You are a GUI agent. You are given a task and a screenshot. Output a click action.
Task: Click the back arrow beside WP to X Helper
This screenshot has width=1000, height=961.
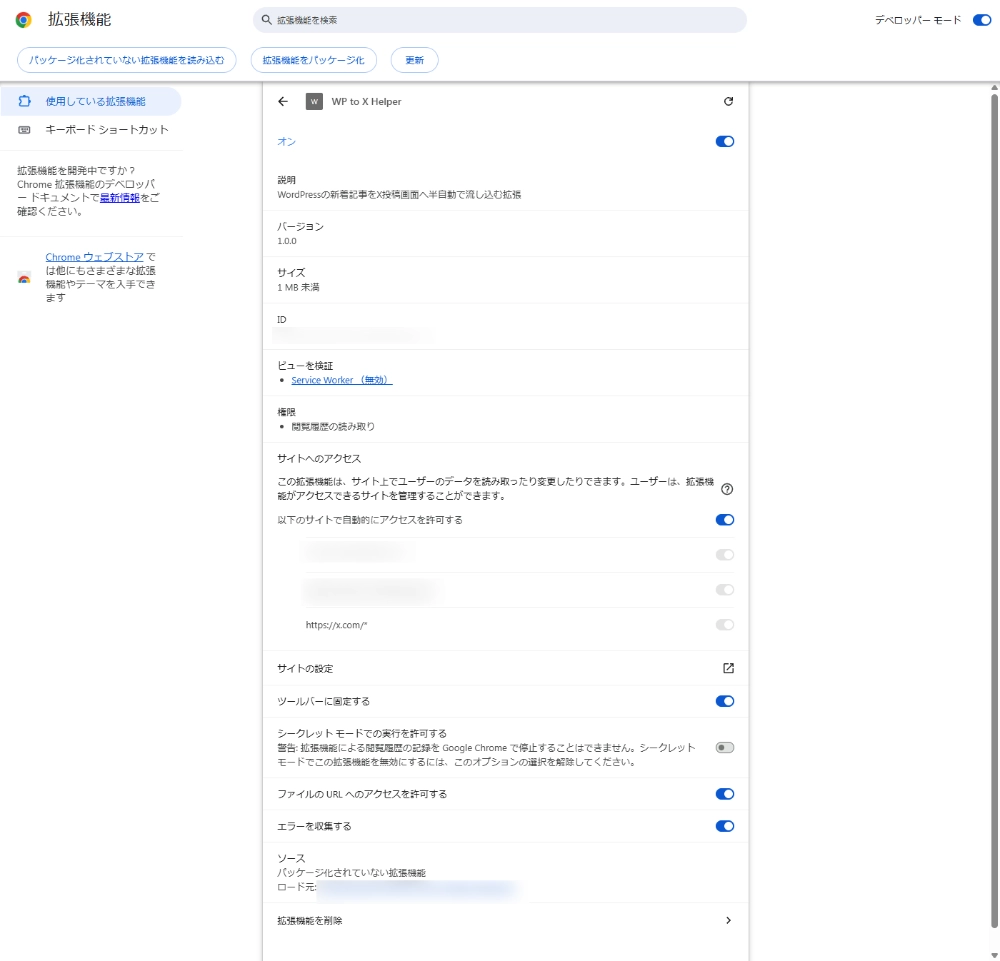(283, 101)
